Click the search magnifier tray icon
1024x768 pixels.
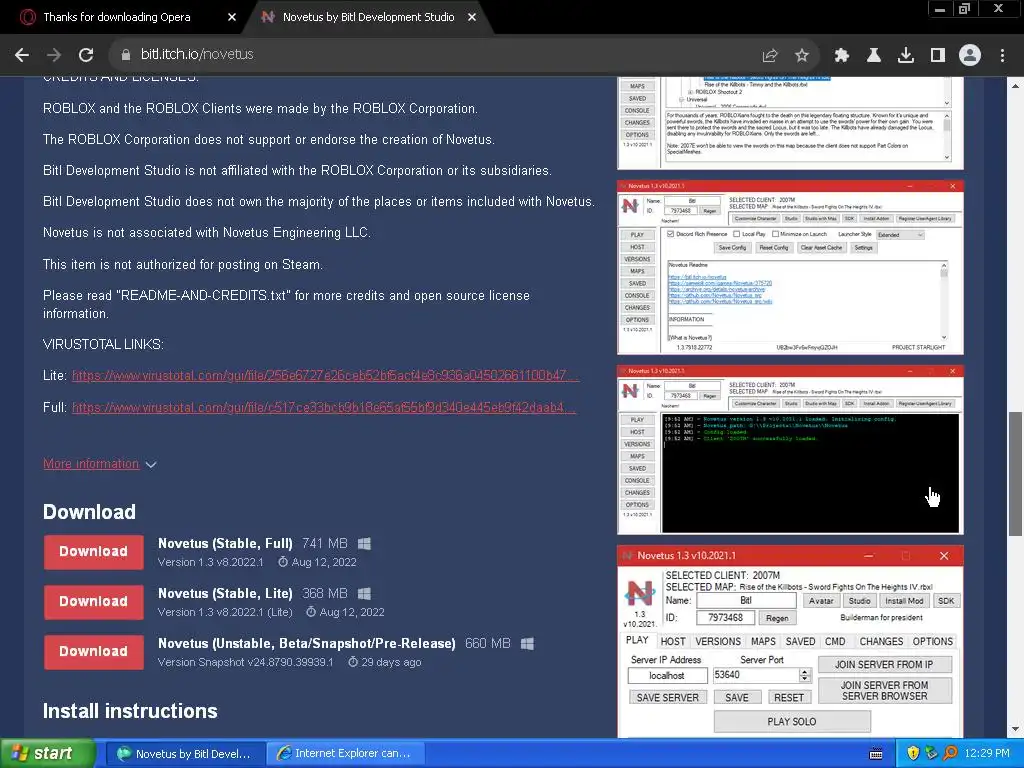(x=950, y=754)
